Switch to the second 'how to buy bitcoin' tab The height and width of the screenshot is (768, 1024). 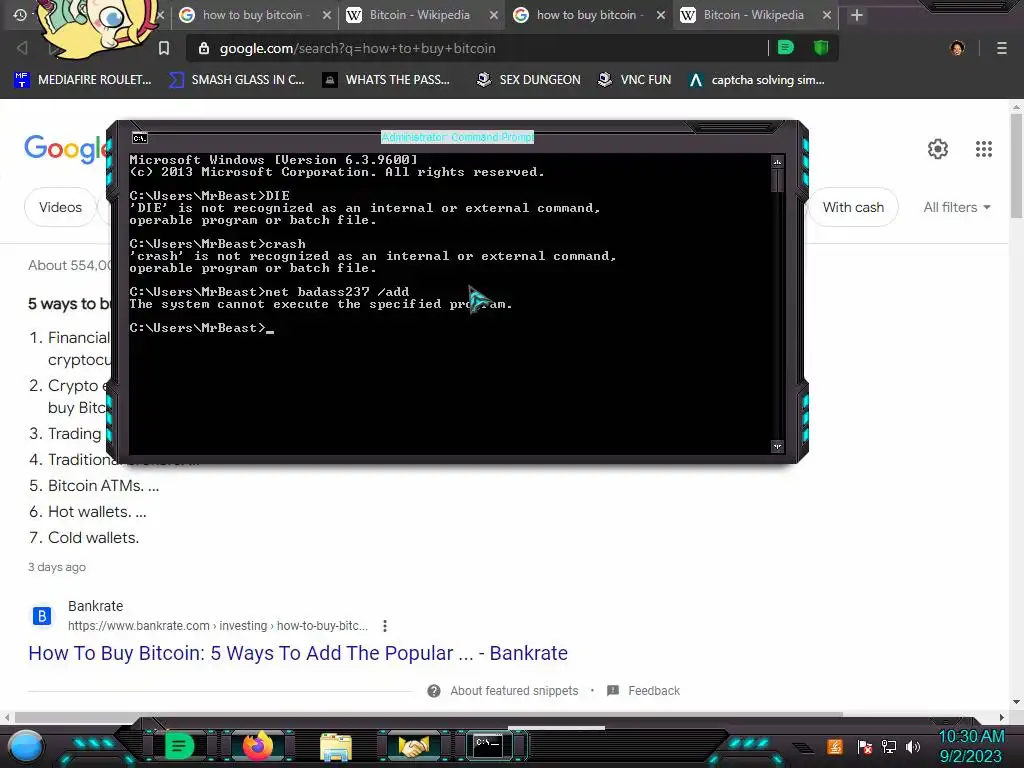(588, 15)
